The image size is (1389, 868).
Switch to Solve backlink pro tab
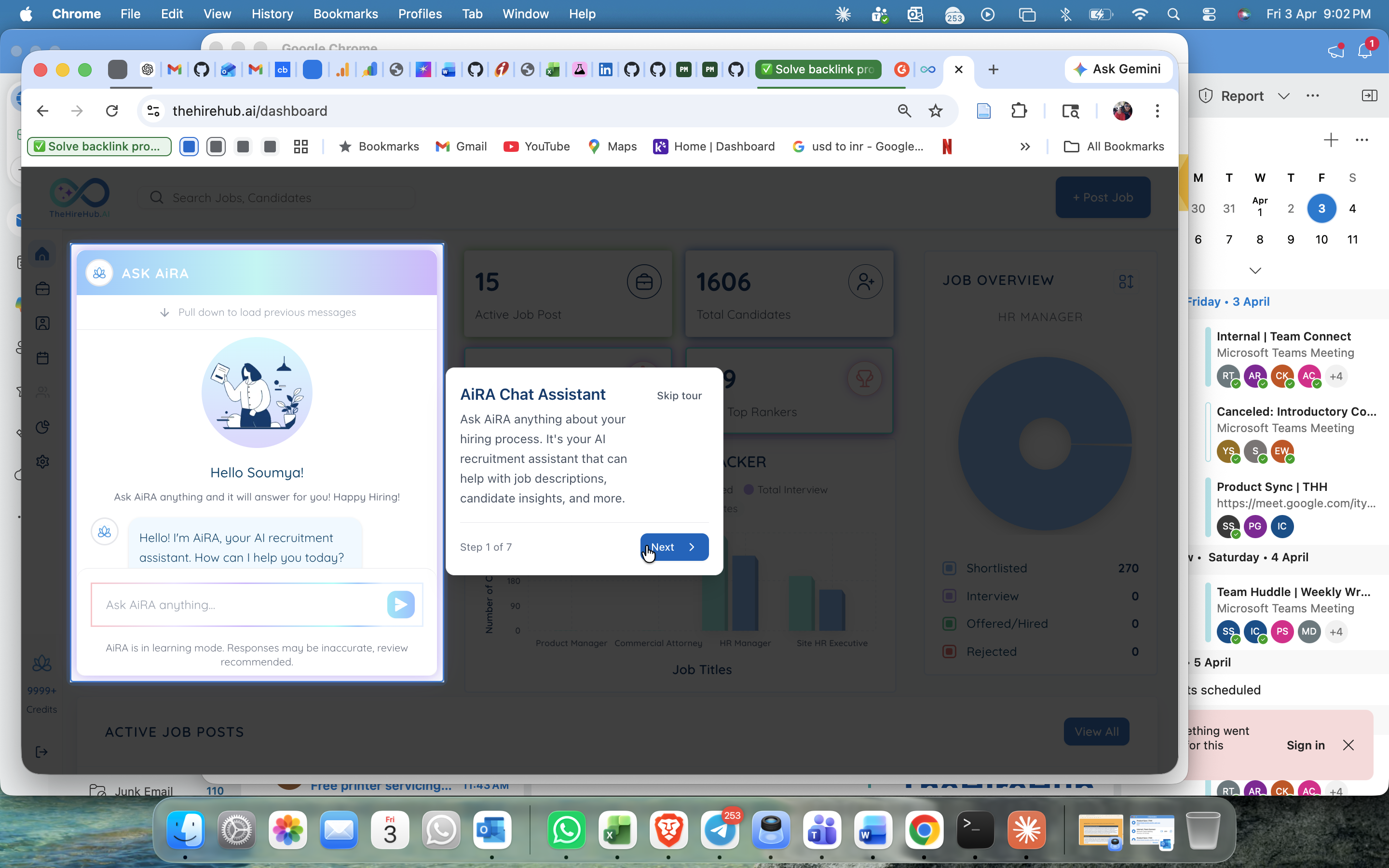click(x=818, y=69)
